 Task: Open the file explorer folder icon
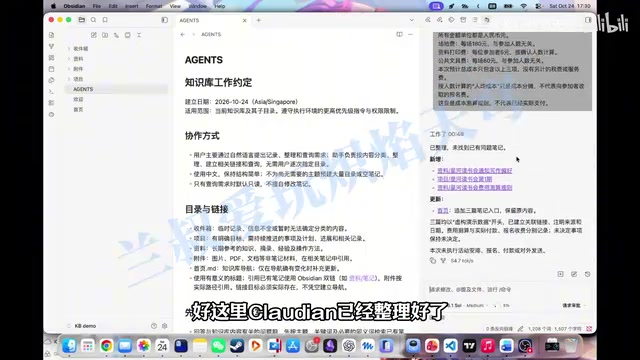click(x=82, y=20)
